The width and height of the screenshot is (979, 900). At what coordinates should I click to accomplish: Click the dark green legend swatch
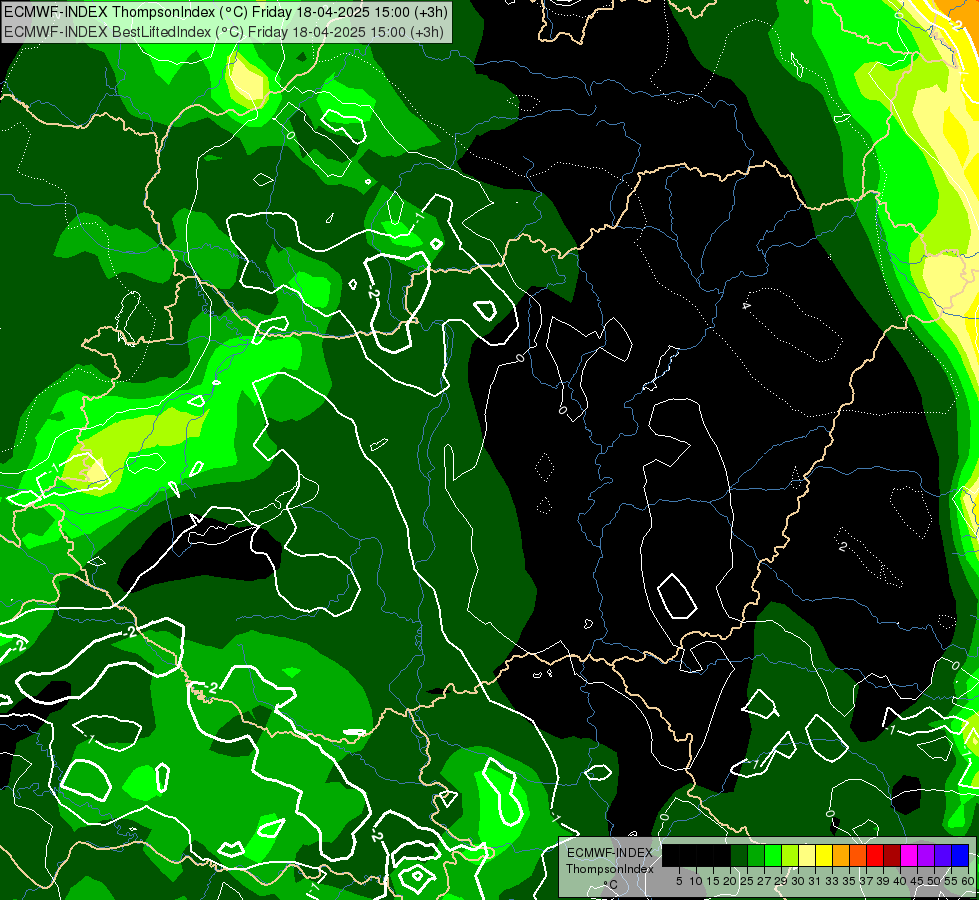pyautogui.click(x=739, y=855)
